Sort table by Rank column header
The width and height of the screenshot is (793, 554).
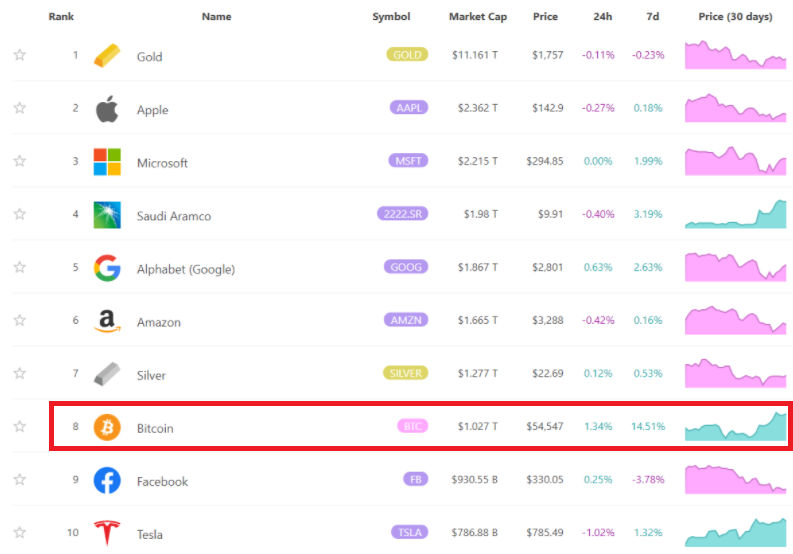[x=61, y=17]
